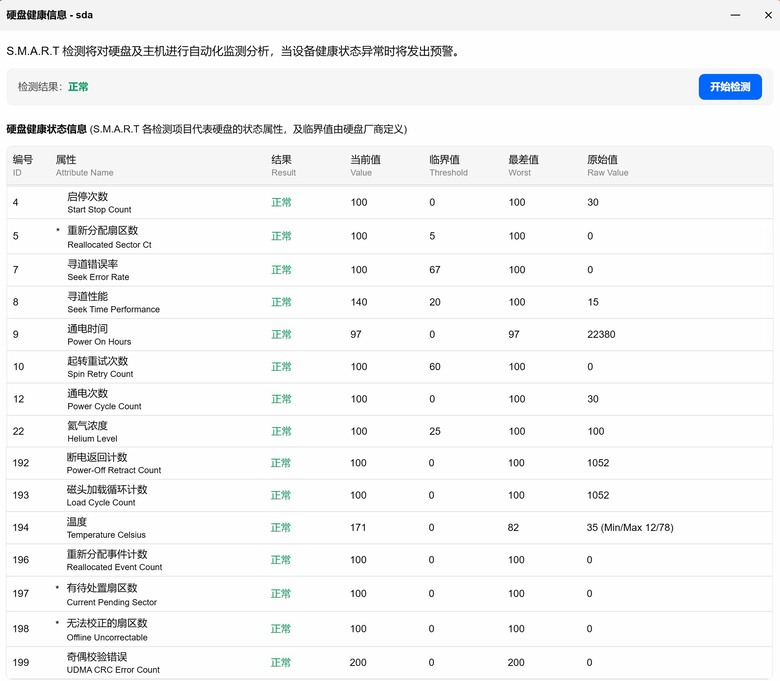780x681 pixels.
Task: Select the 起转重试次数 Spin Retry Count row
Action: tap(390, 367)
